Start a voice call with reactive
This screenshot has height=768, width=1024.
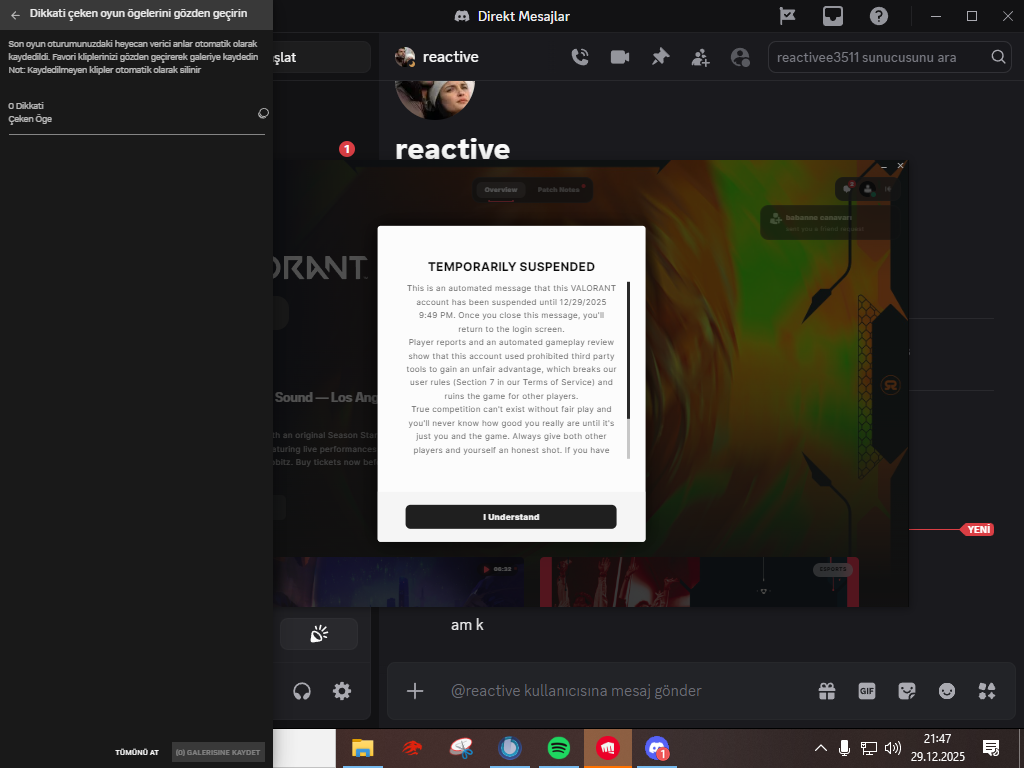click(x=580, y=57)
